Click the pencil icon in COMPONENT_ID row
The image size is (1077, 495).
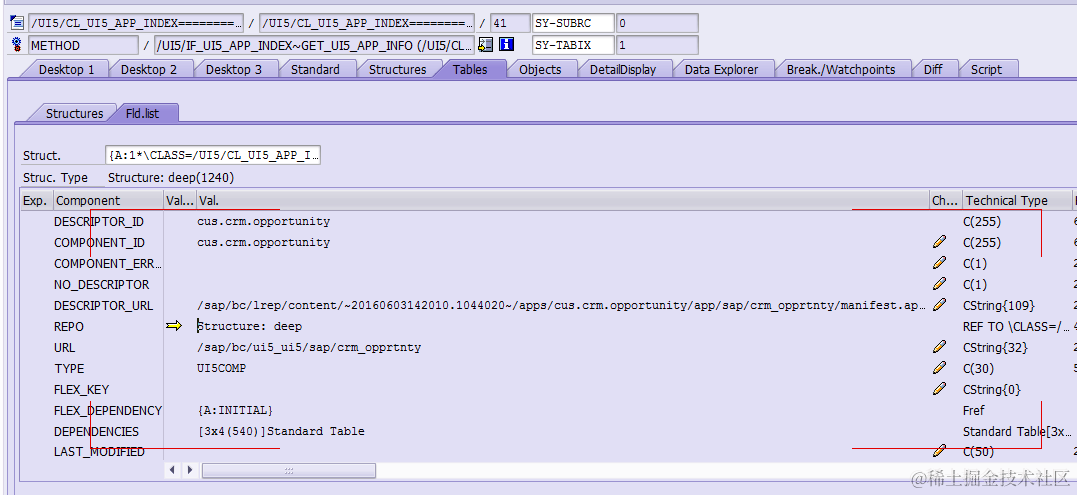point(940,242)
